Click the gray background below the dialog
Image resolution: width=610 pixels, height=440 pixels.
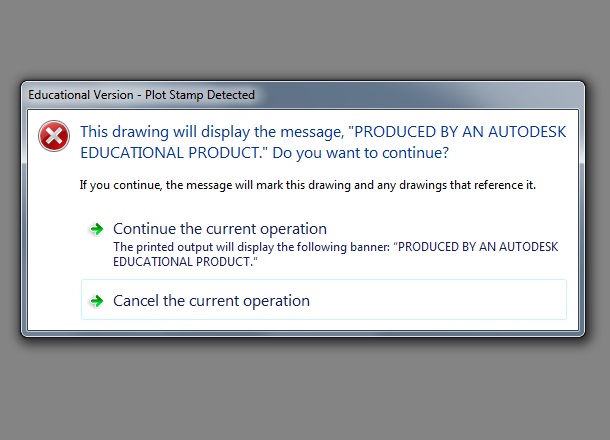305,389
